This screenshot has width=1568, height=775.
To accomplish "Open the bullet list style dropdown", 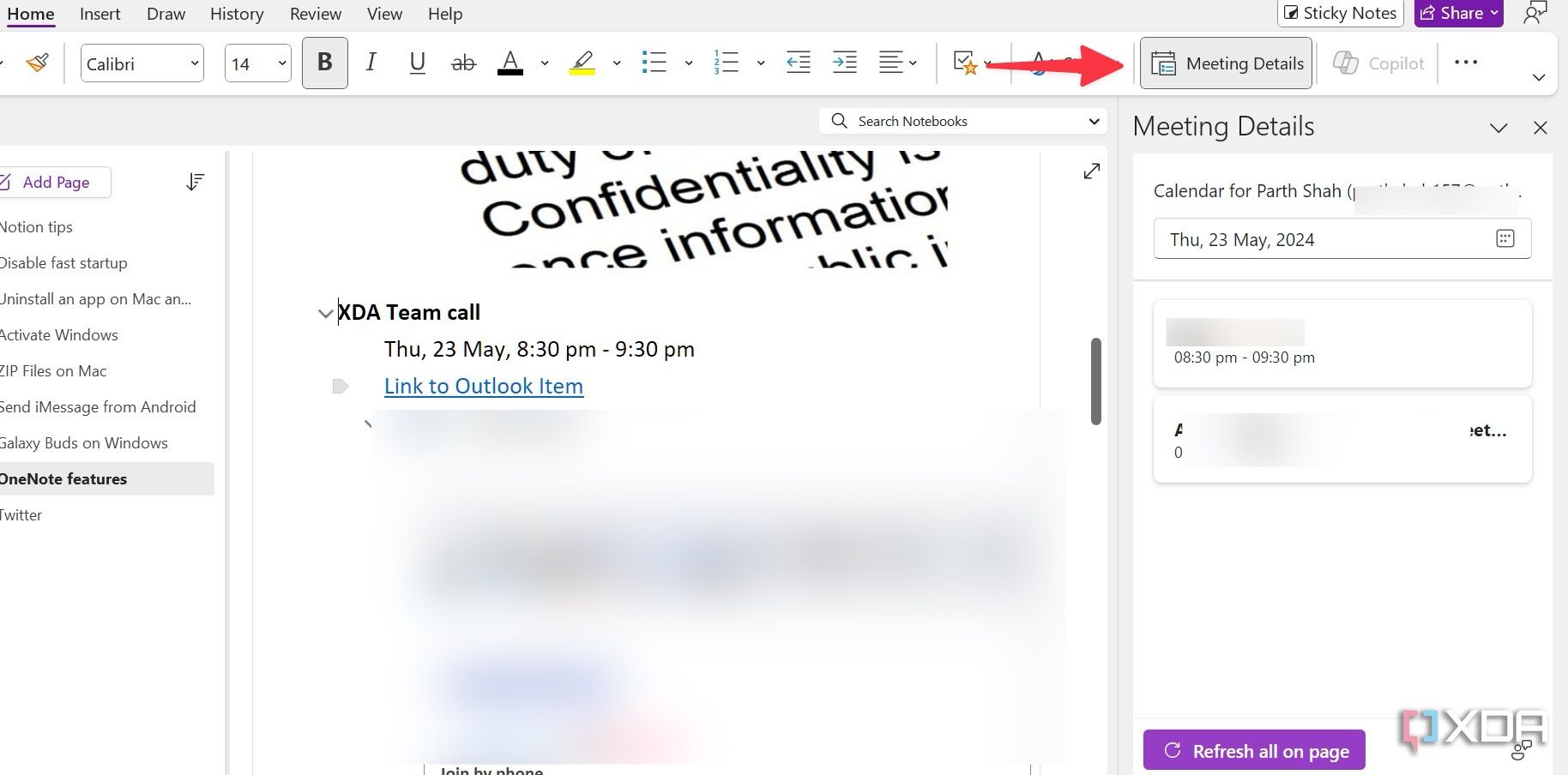I will coord(688,63).
